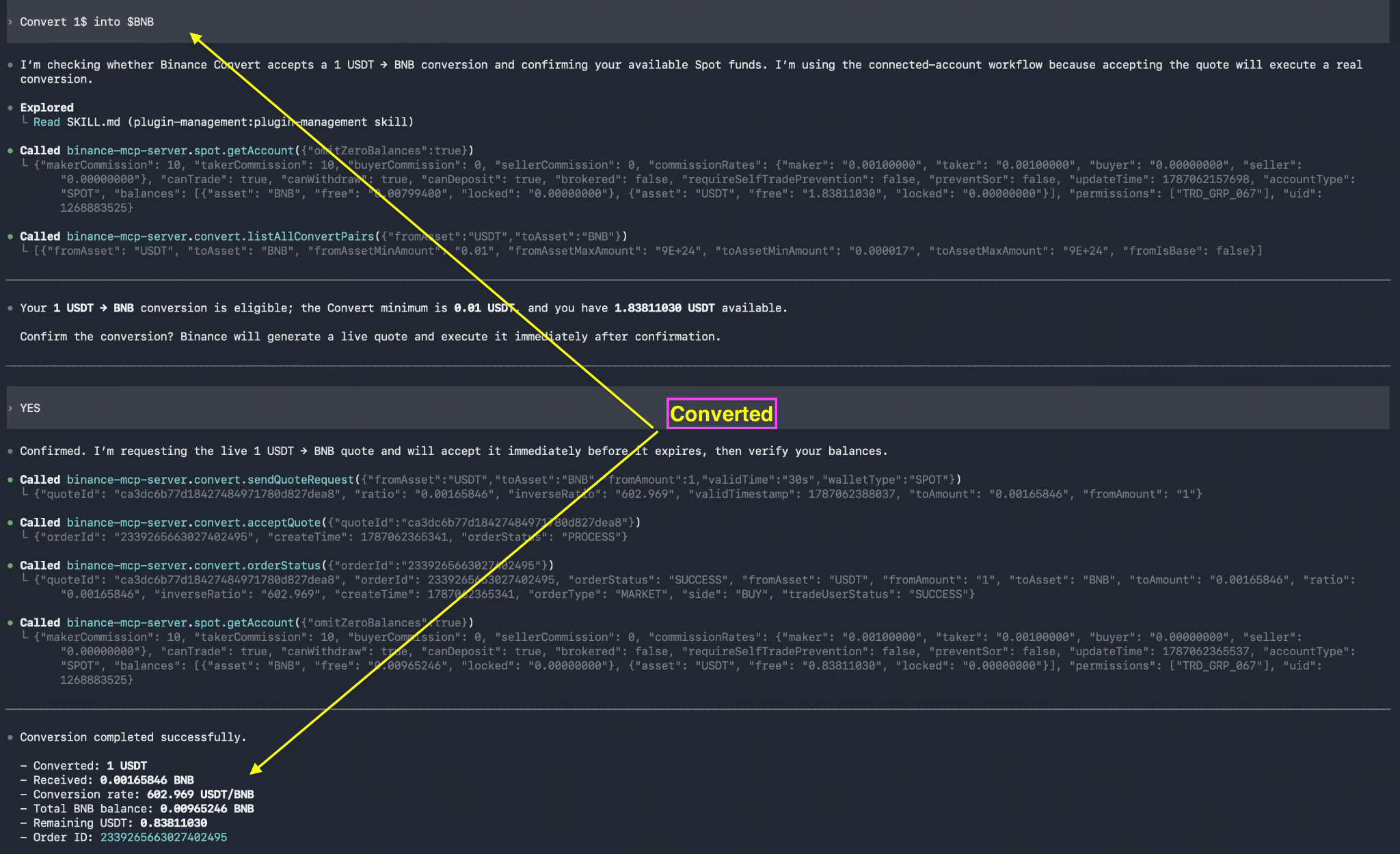The width and height of the screenshot is (1400, 854).
Task: Click the '0.01 USDT' Convert minimum value
Action: click(x=484, y=308)
